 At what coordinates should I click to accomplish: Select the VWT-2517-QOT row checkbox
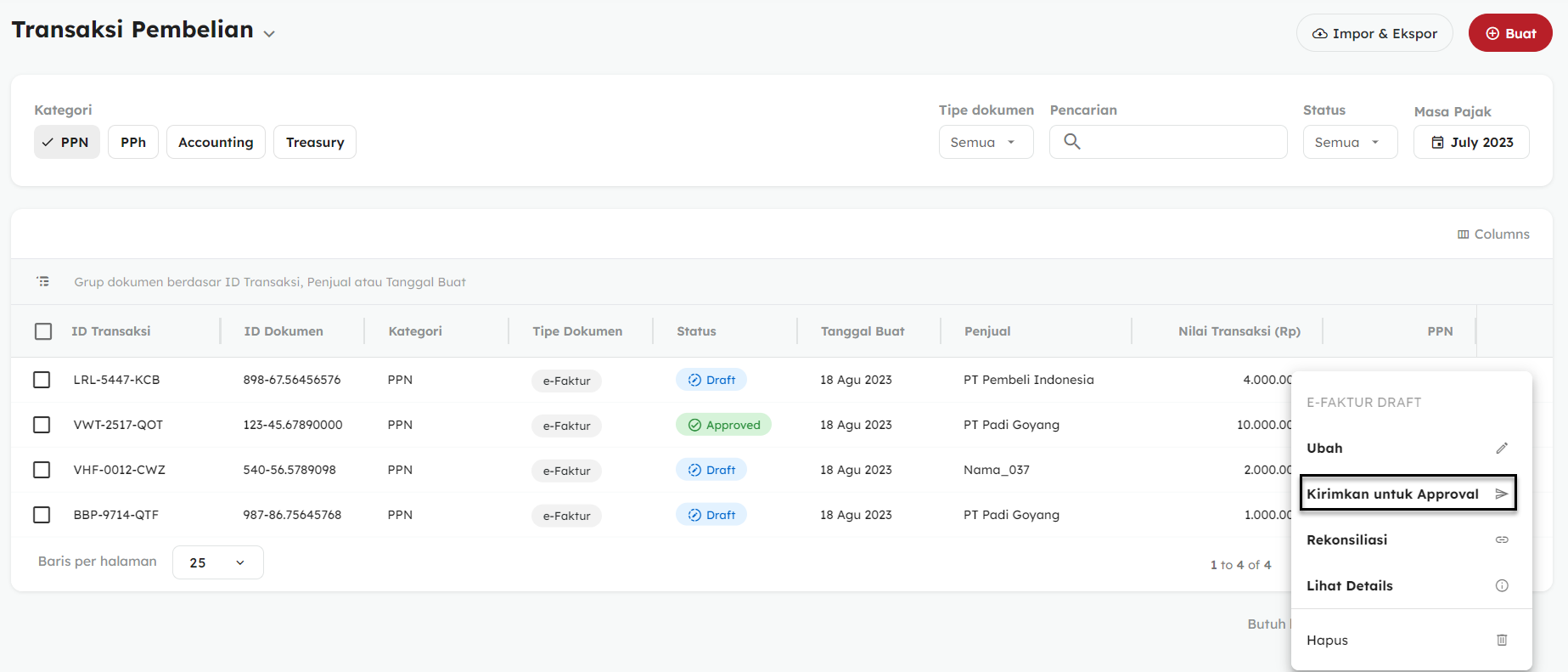pos(42,425)
